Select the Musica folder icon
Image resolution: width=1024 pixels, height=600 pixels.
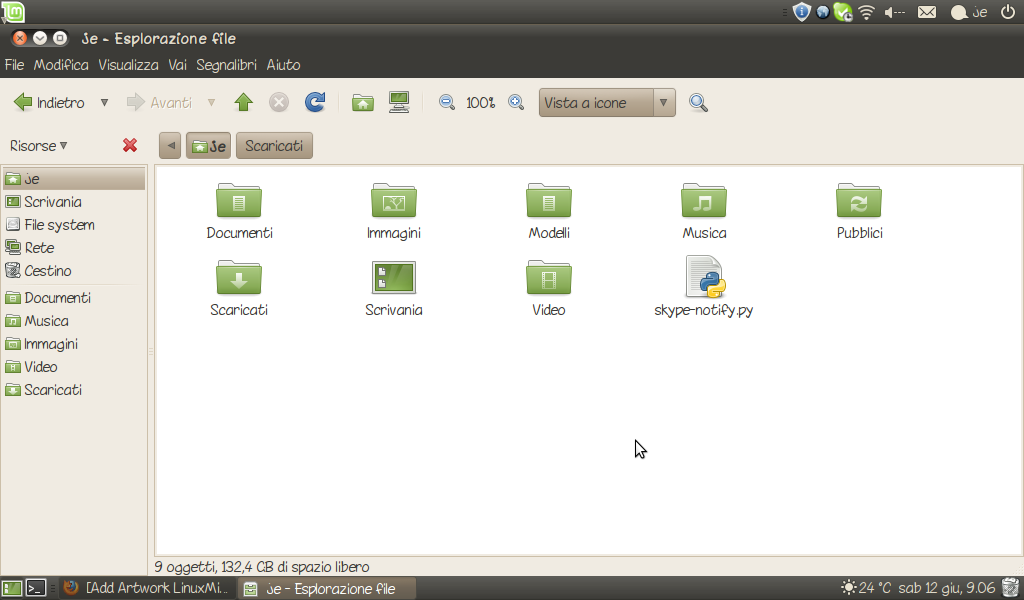(x=704, y=201)
